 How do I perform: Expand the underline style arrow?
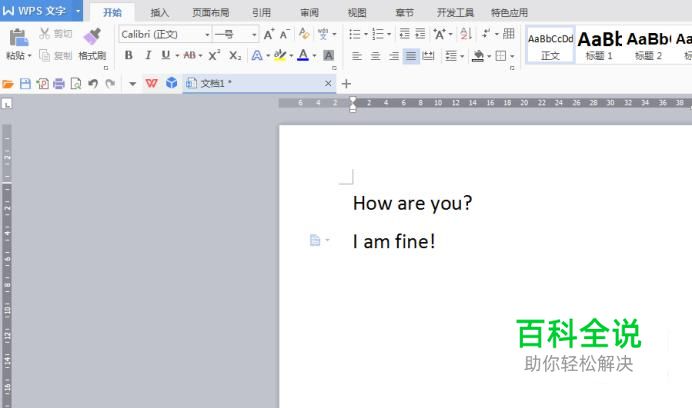tap(177, 56)
